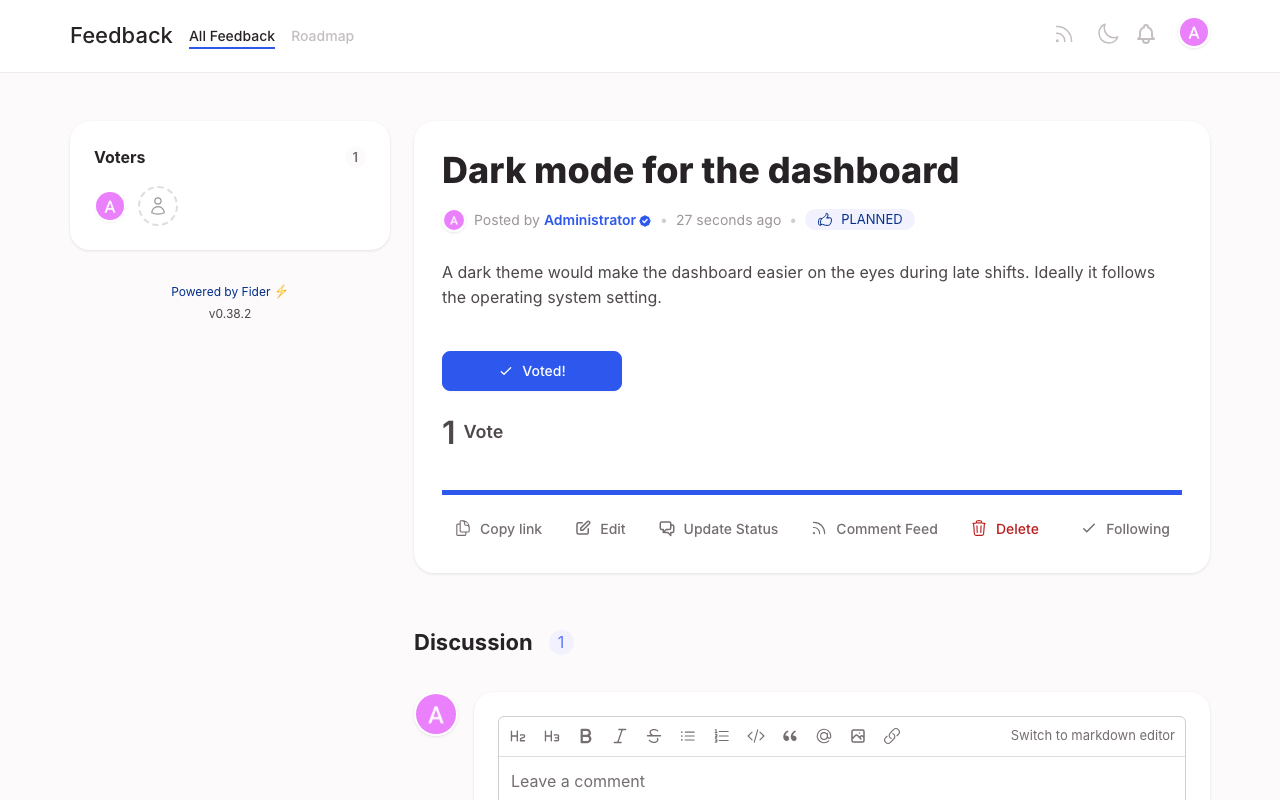Open the add-voter placeholder person icon
This screenshot has width=1280, height=800.
158,206
